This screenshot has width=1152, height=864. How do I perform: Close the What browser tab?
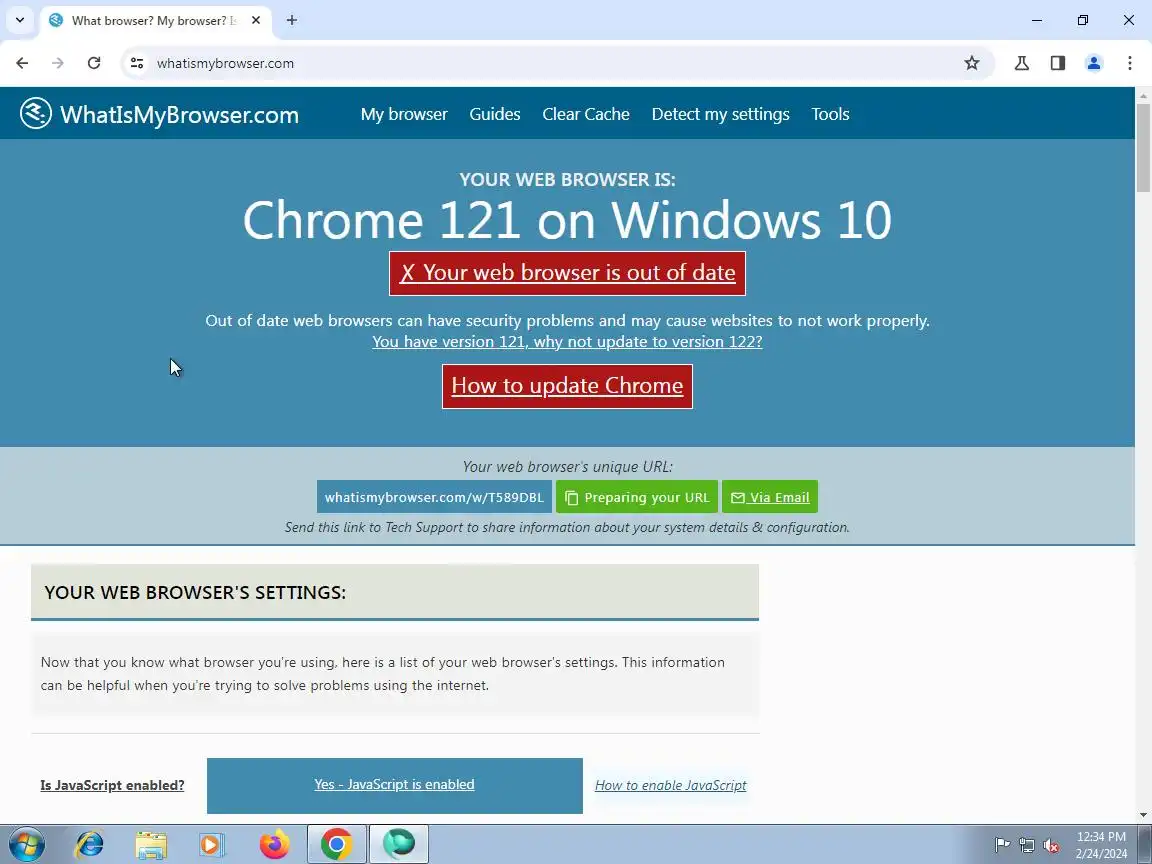(x=256, y=21)
